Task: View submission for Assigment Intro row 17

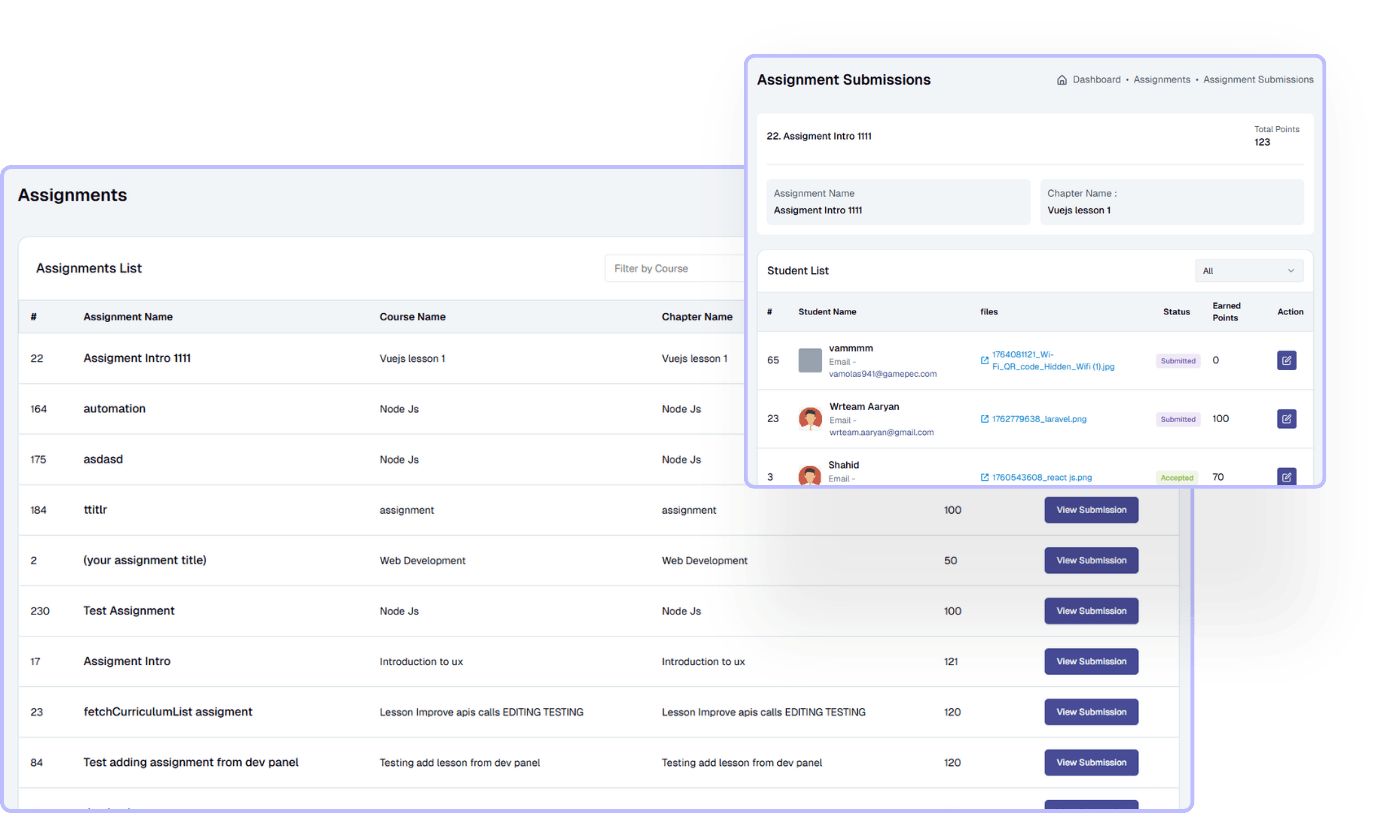Action: 1091,661
